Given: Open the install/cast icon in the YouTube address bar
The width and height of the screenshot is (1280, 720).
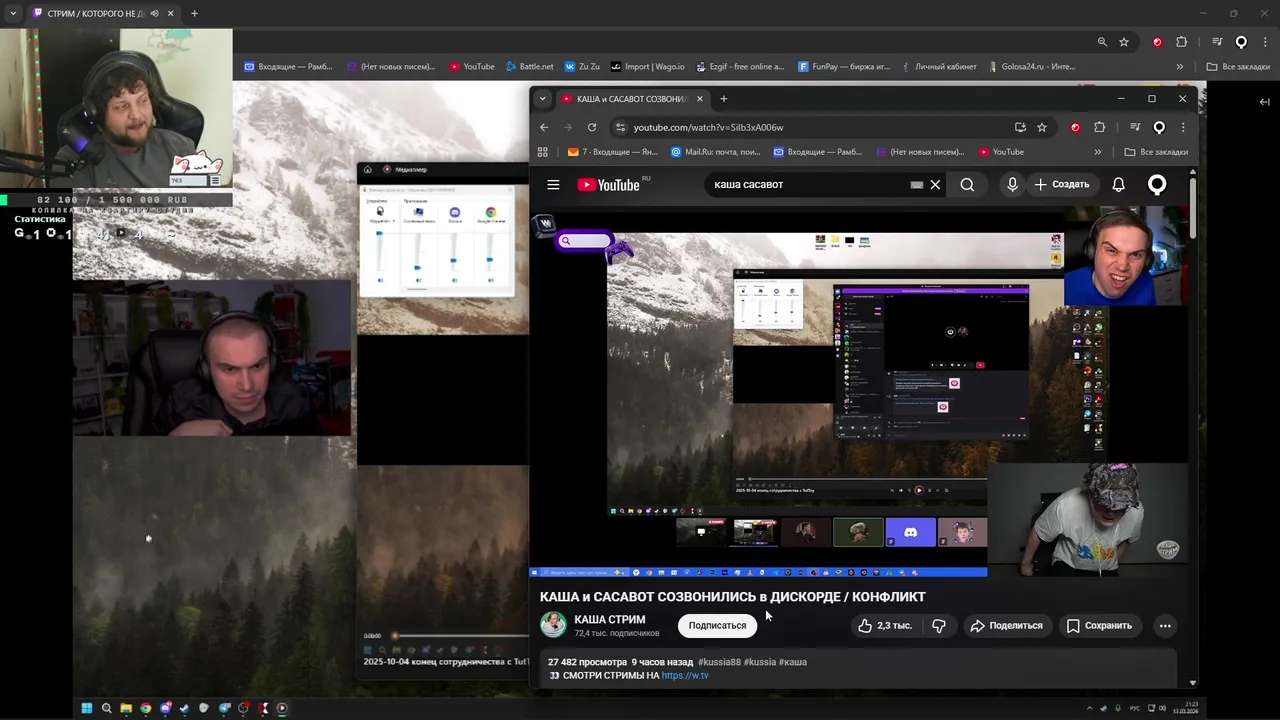Looking at the screenshot, I should [1020, 127].
